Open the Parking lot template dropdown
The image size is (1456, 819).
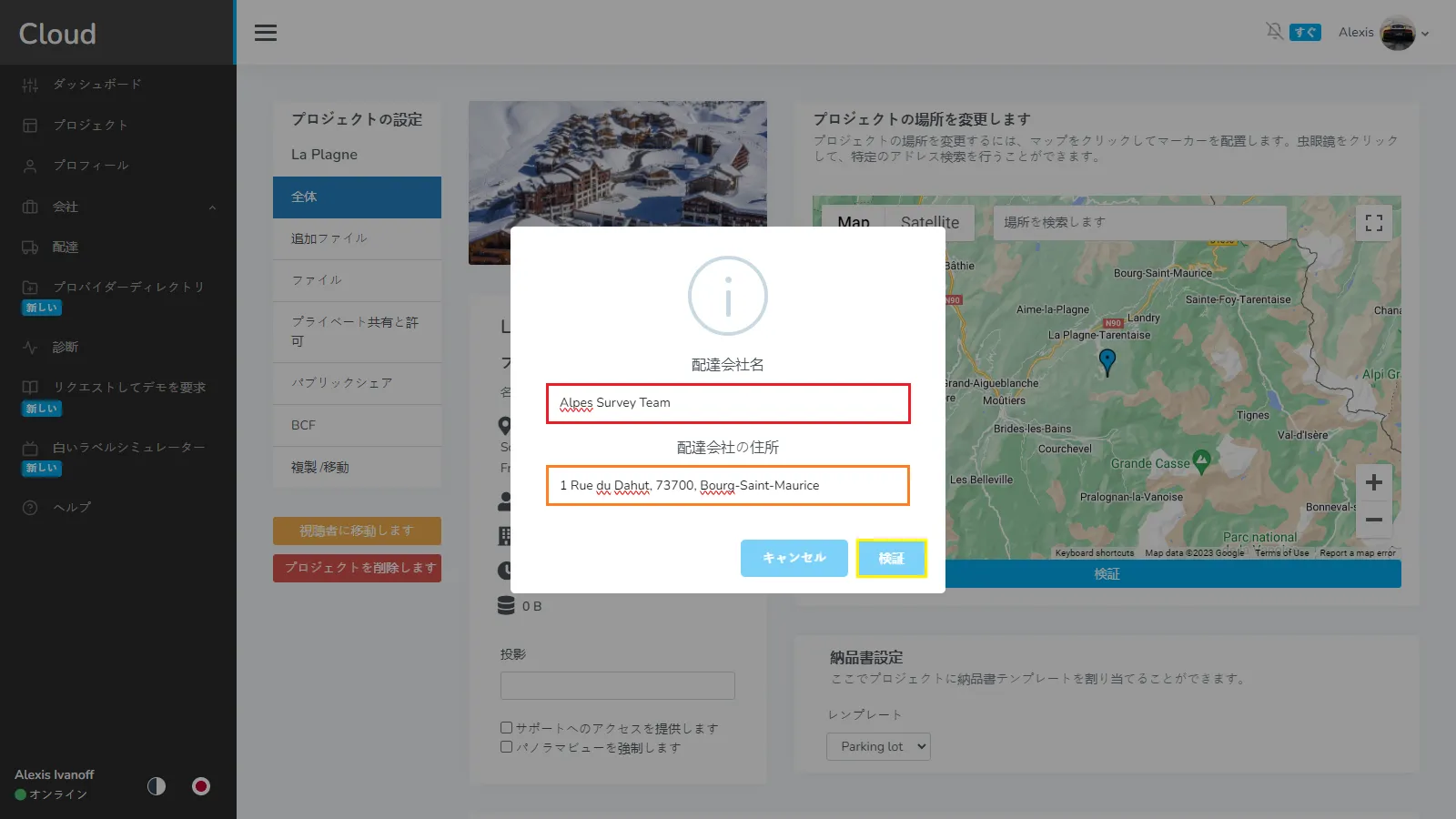(878, 747)
